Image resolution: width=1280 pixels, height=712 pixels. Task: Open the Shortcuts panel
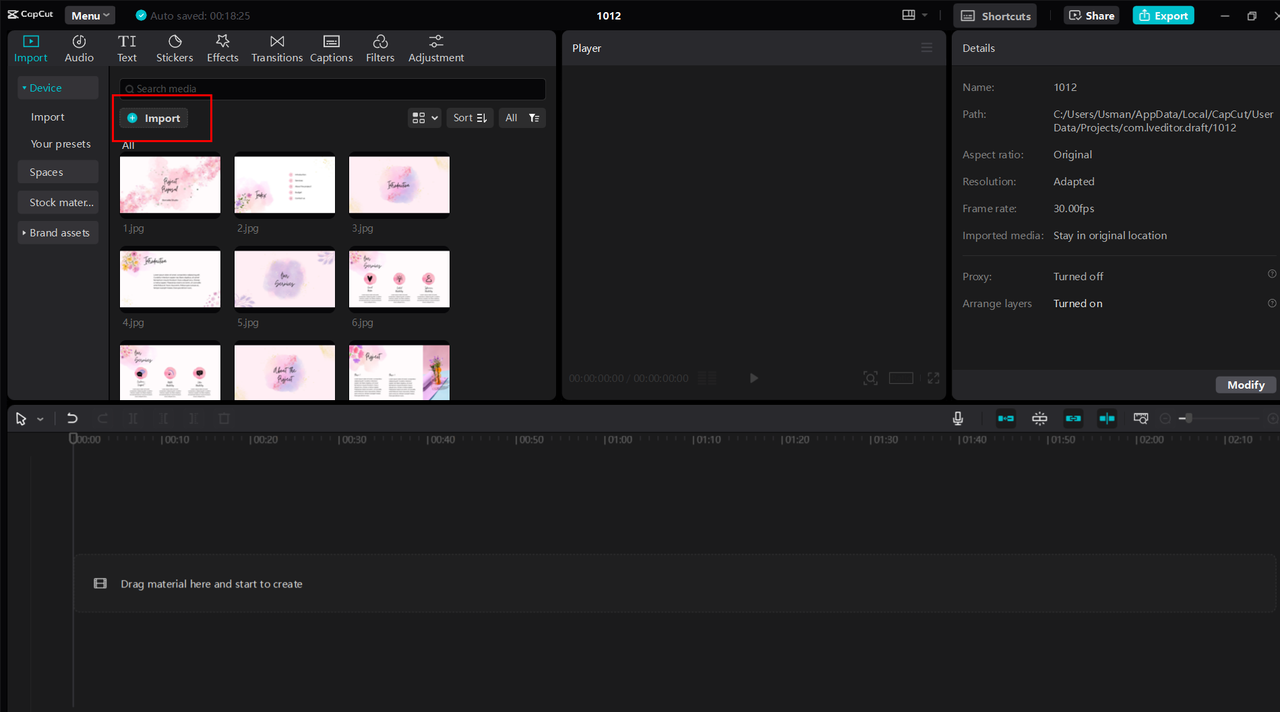tap(995, 15)
